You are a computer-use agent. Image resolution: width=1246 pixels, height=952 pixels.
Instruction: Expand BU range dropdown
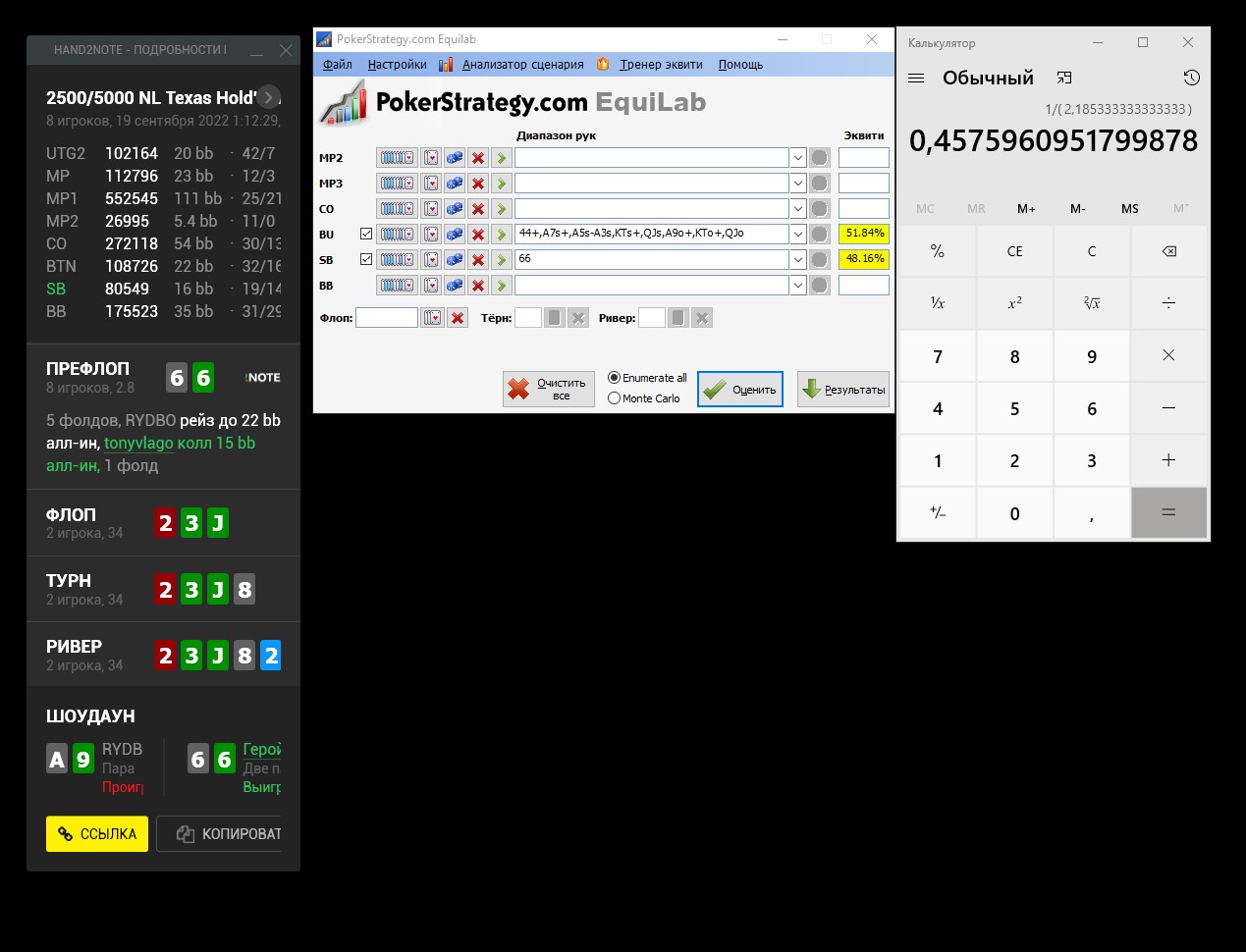pyautogui.click(x=798, y=235)
